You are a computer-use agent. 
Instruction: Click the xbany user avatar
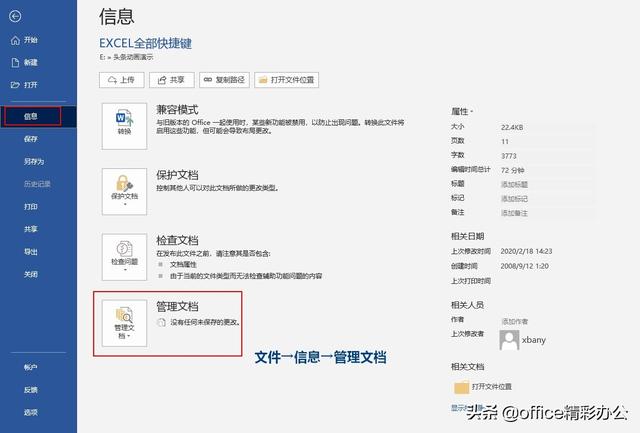click(x=509, y=340)
